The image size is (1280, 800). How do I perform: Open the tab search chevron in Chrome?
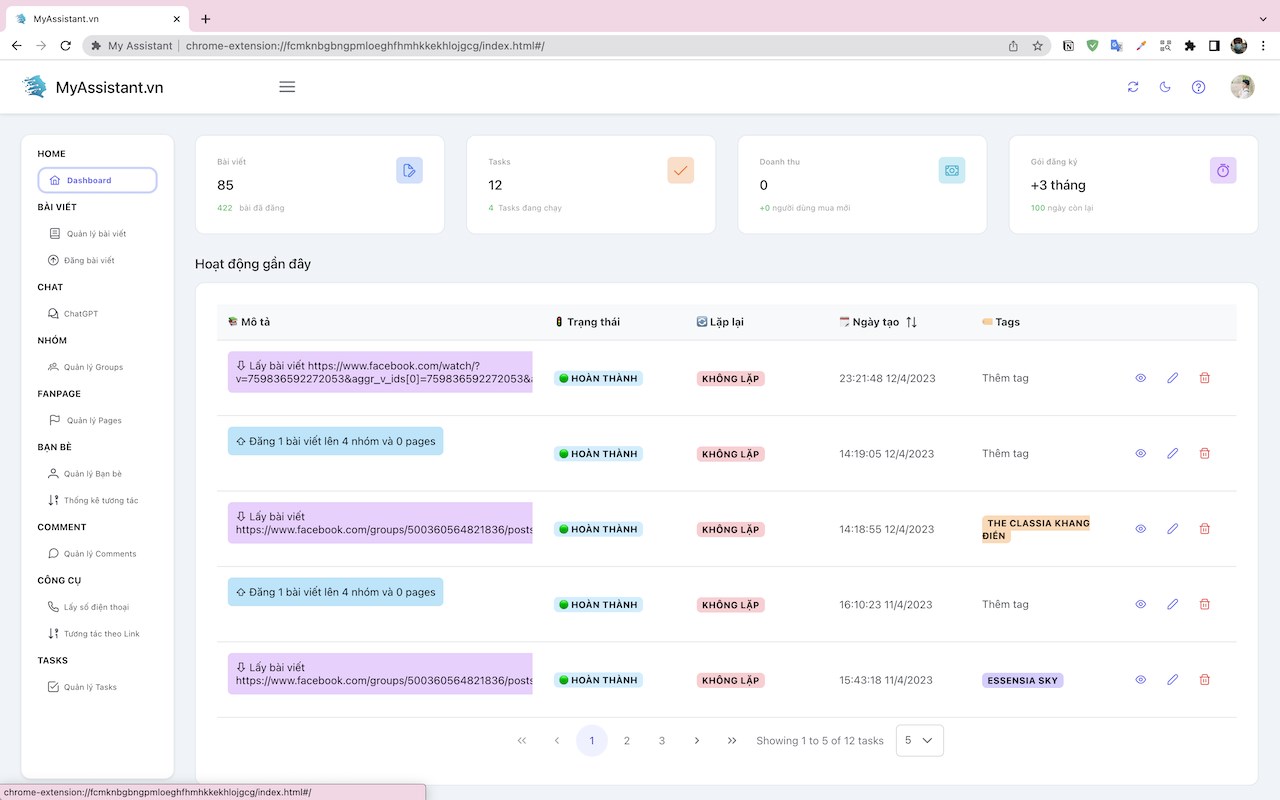point(1262,19)
